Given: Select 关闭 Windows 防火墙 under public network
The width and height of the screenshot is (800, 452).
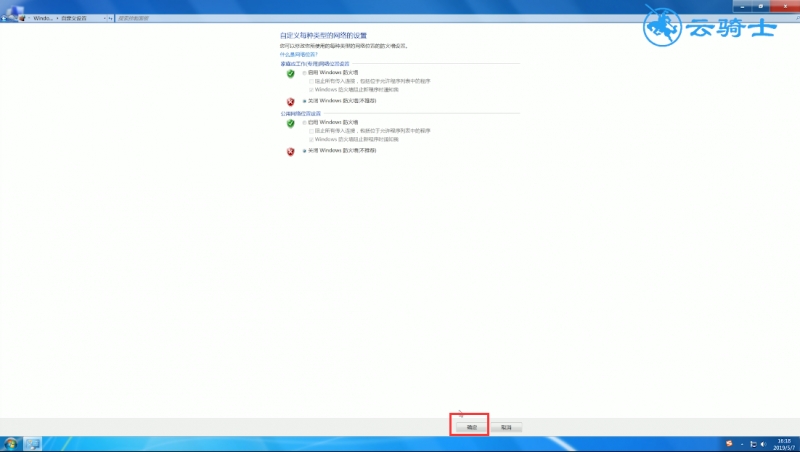Looking at the screenshot, I should pyautogui.click(x=305, y=151).
